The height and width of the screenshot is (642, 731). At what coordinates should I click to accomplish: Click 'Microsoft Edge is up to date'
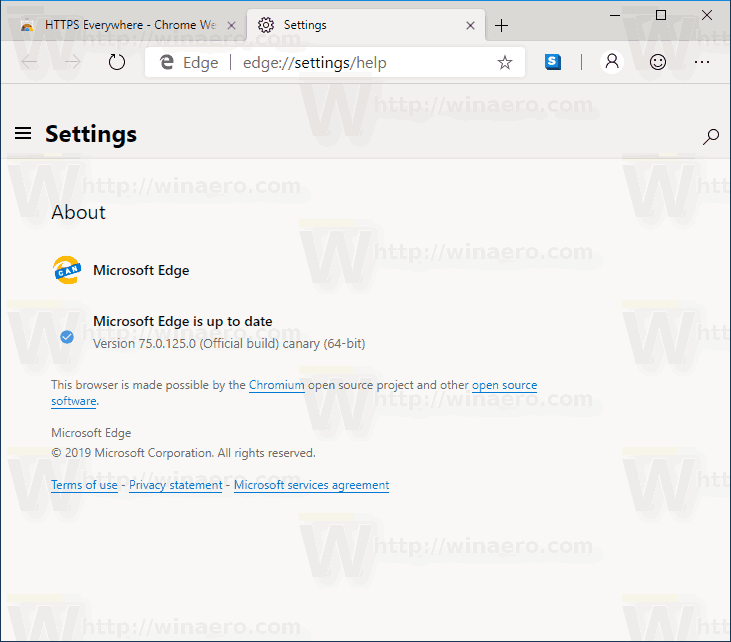coord(183,321)
